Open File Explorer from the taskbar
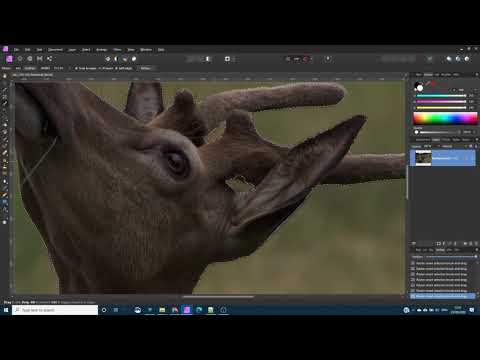The height and width of the screenshot is (360, 480). click(162, 310)
